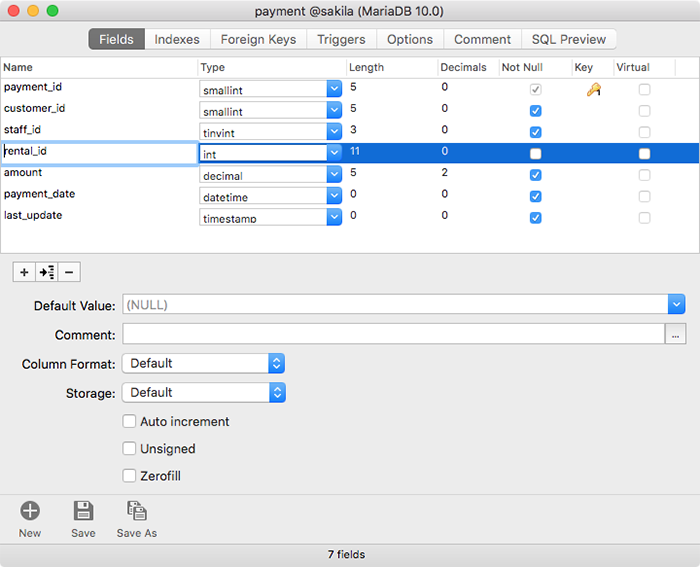
Task: Open type dropdown for amount
Action: pyautogui.click(x=334, y=175)
